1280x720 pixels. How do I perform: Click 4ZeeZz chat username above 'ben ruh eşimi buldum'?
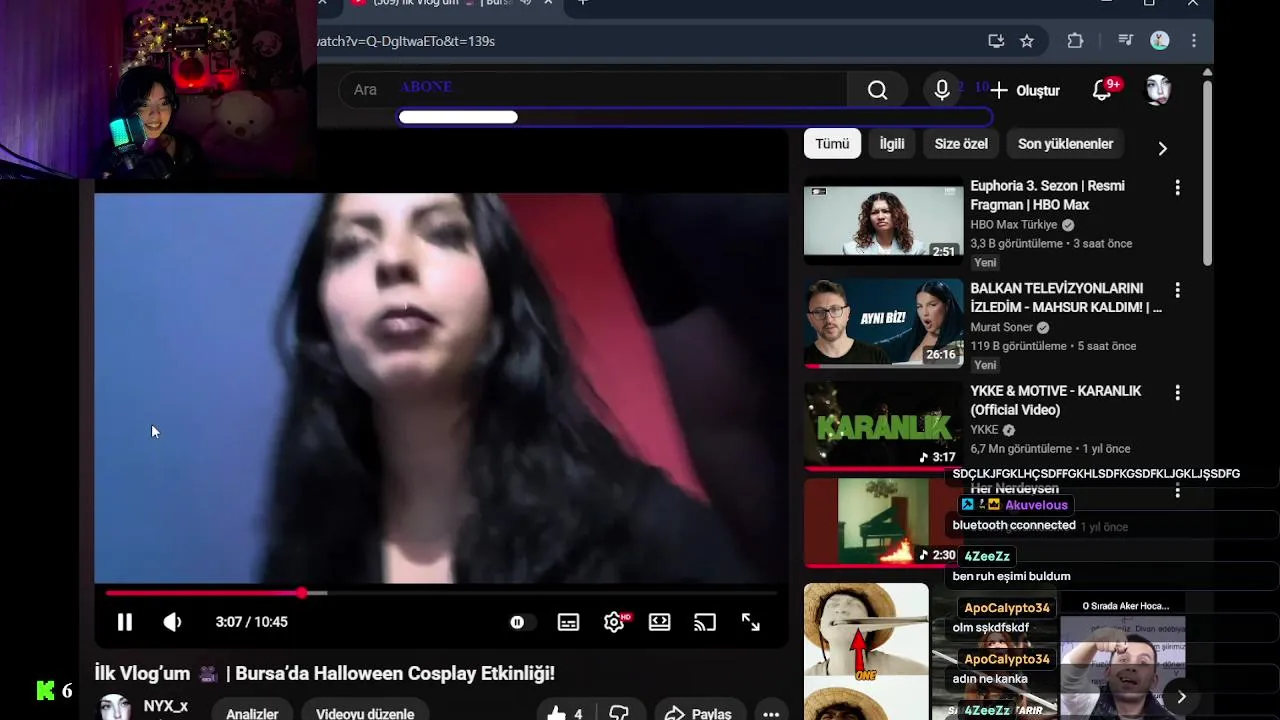tap(987, 556)
